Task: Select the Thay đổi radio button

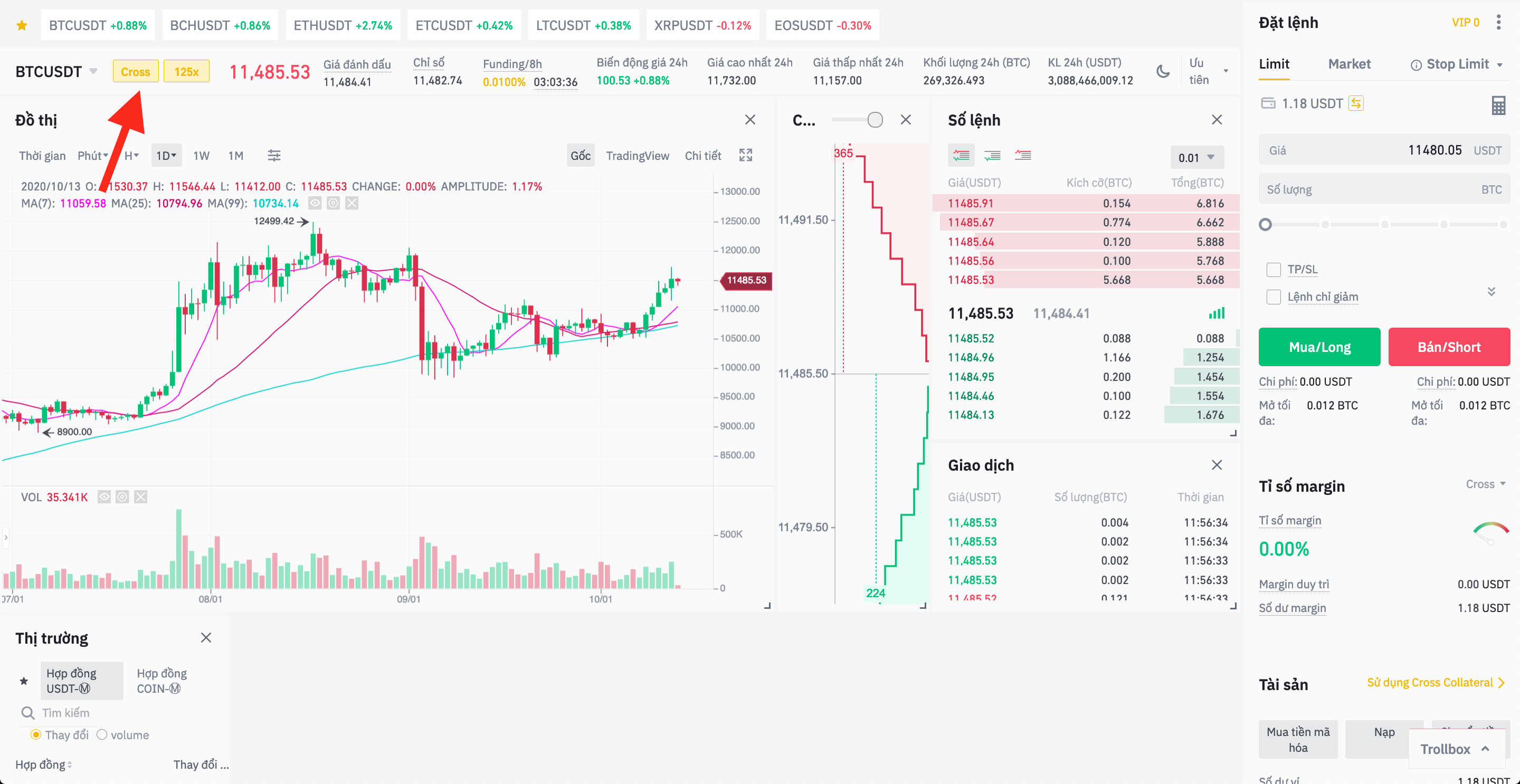Action: [x=36, y=735]
